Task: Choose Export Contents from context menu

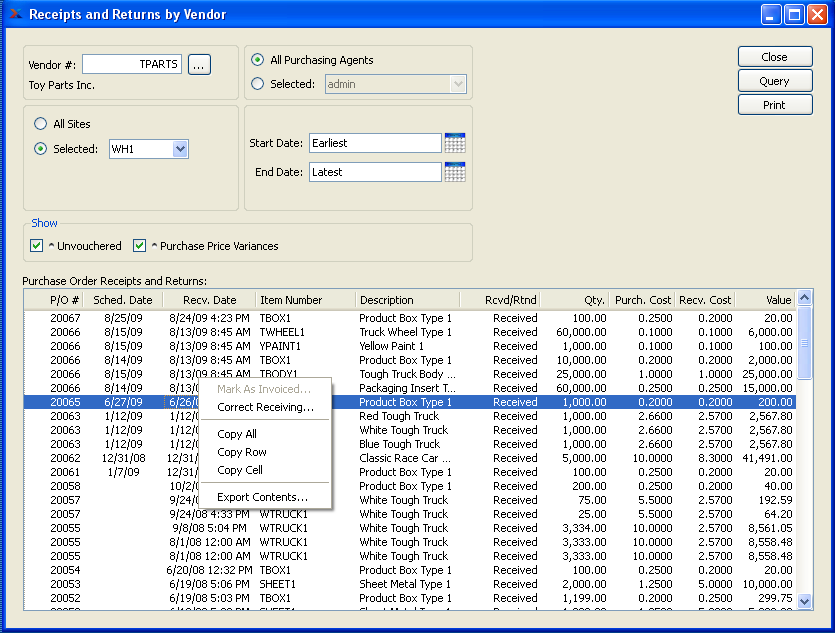Action: (262, 497)
